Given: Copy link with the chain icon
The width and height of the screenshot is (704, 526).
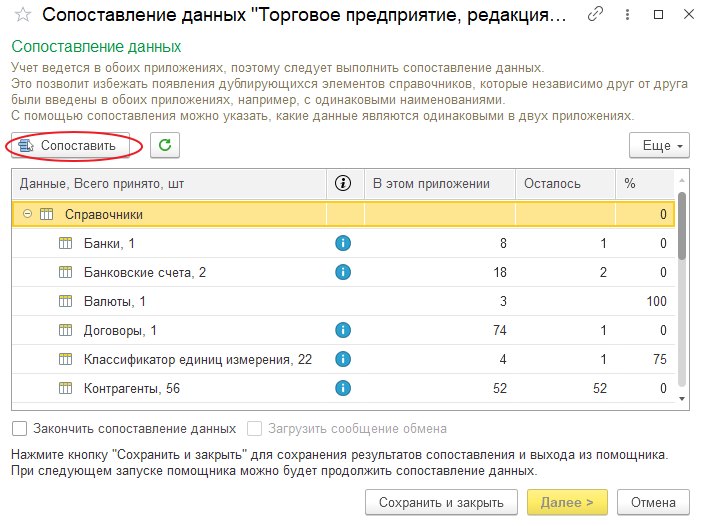Looking at the screenshot, I should (x=595, y=15).
